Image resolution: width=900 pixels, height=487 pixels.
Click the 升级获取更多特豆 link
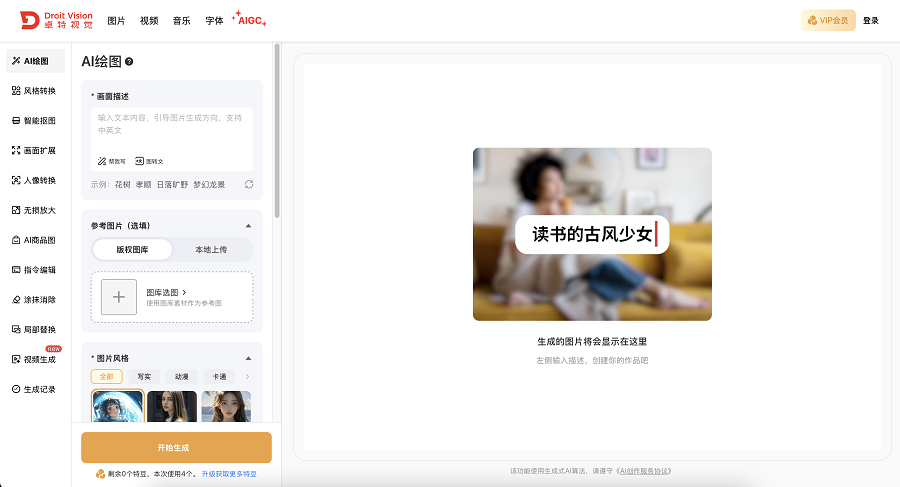pyautogui.click(x=229, y=474)
